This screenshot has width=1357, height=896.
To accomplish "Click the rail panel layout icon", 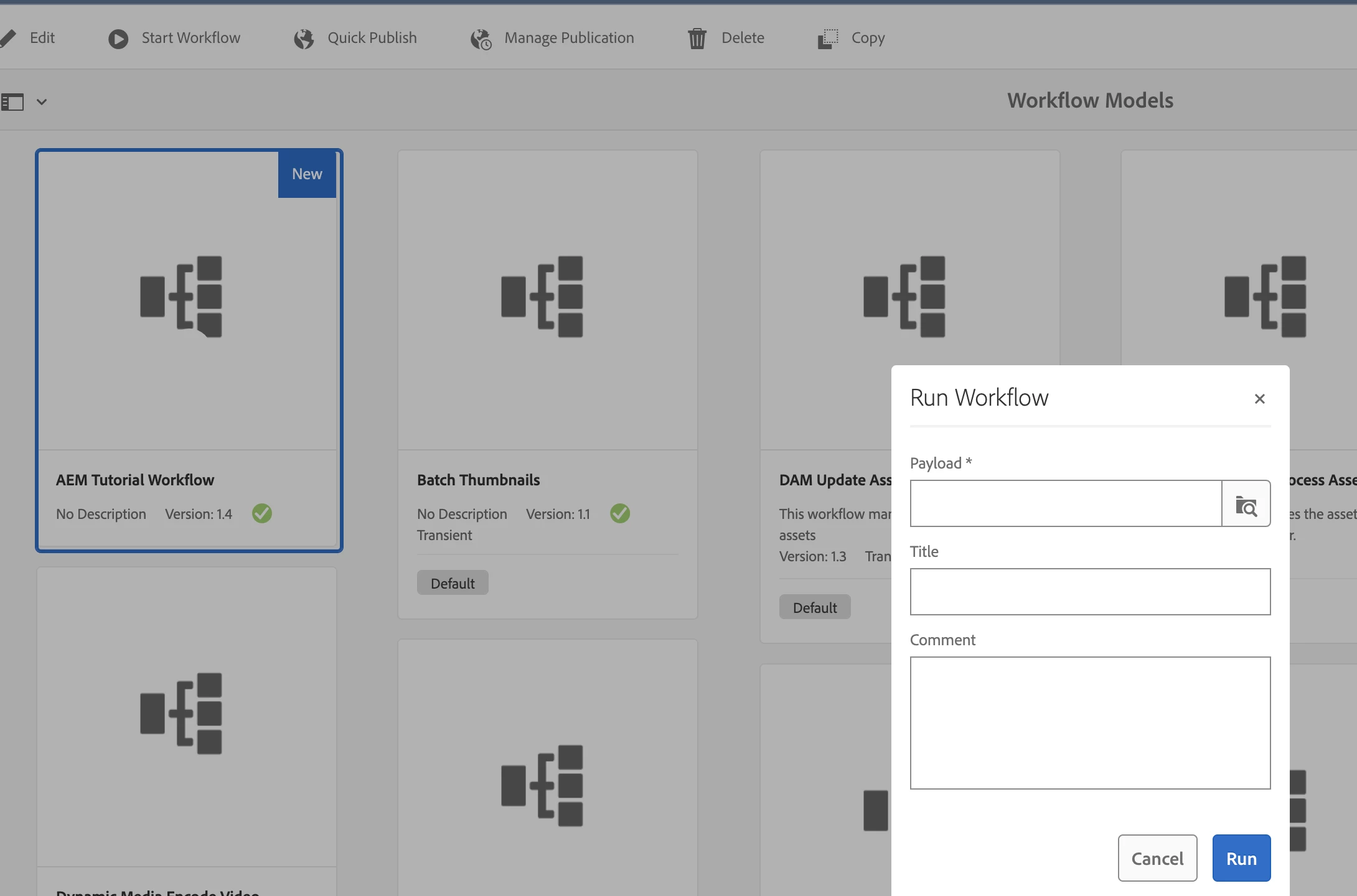I will (x=12, y=102).
